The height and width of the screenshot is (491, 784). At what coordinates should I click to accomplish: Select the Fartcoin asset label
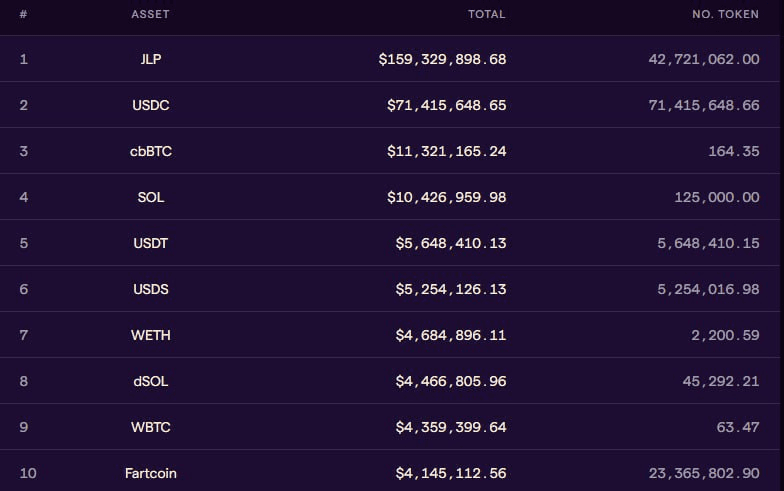[x=151, y=473]
